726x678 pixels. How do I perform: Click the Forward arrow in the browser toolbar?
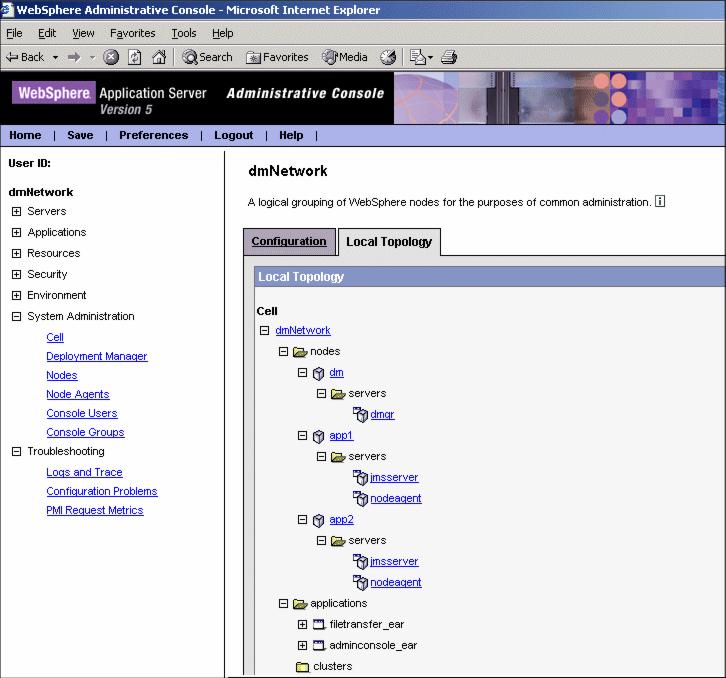pos(74,57)
